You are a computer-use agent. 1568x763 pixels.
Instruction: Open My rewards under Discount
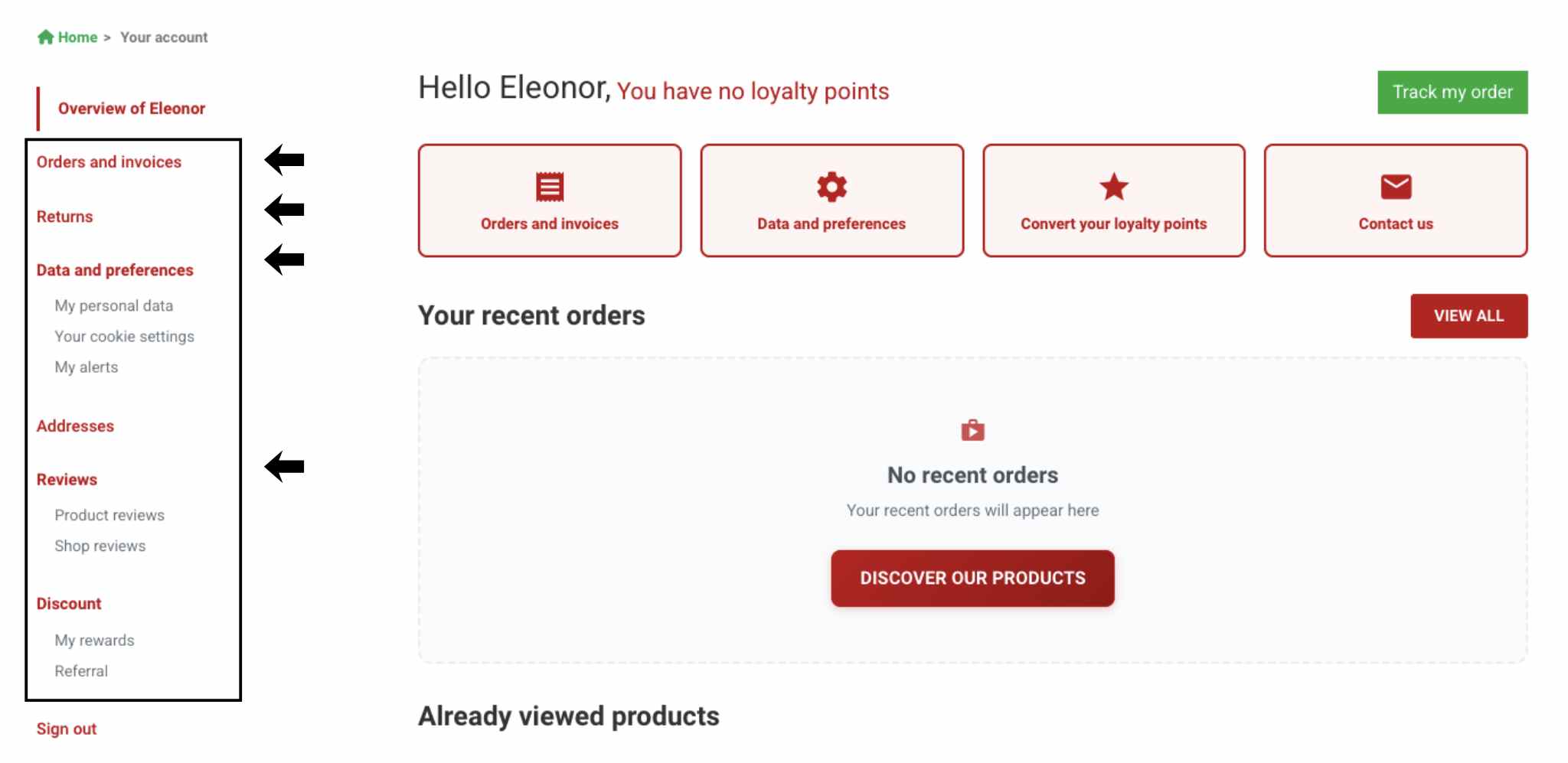pyautogui.click(x=94, y=641)
